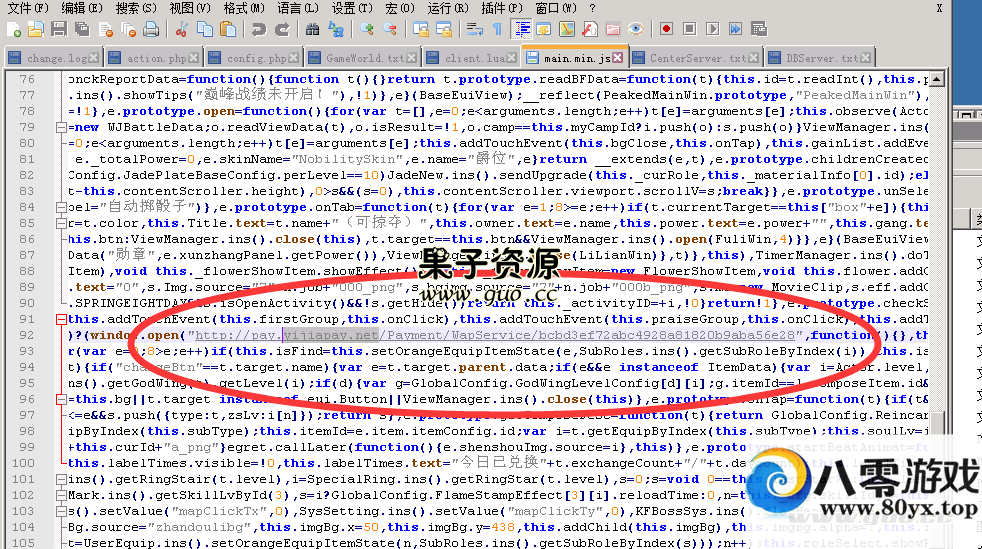Toggle show all characters pilcrow icon
982x549 pixels.
coord(496,29)
